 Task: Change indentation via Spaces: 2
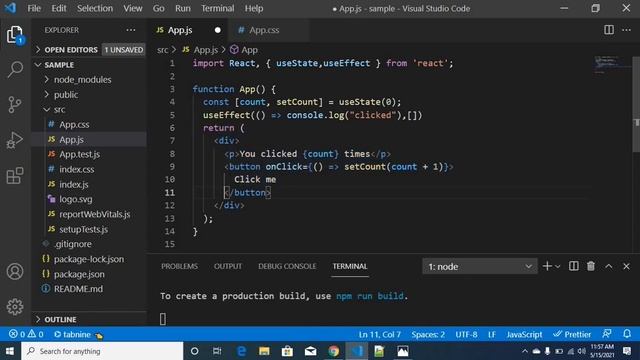428,334
